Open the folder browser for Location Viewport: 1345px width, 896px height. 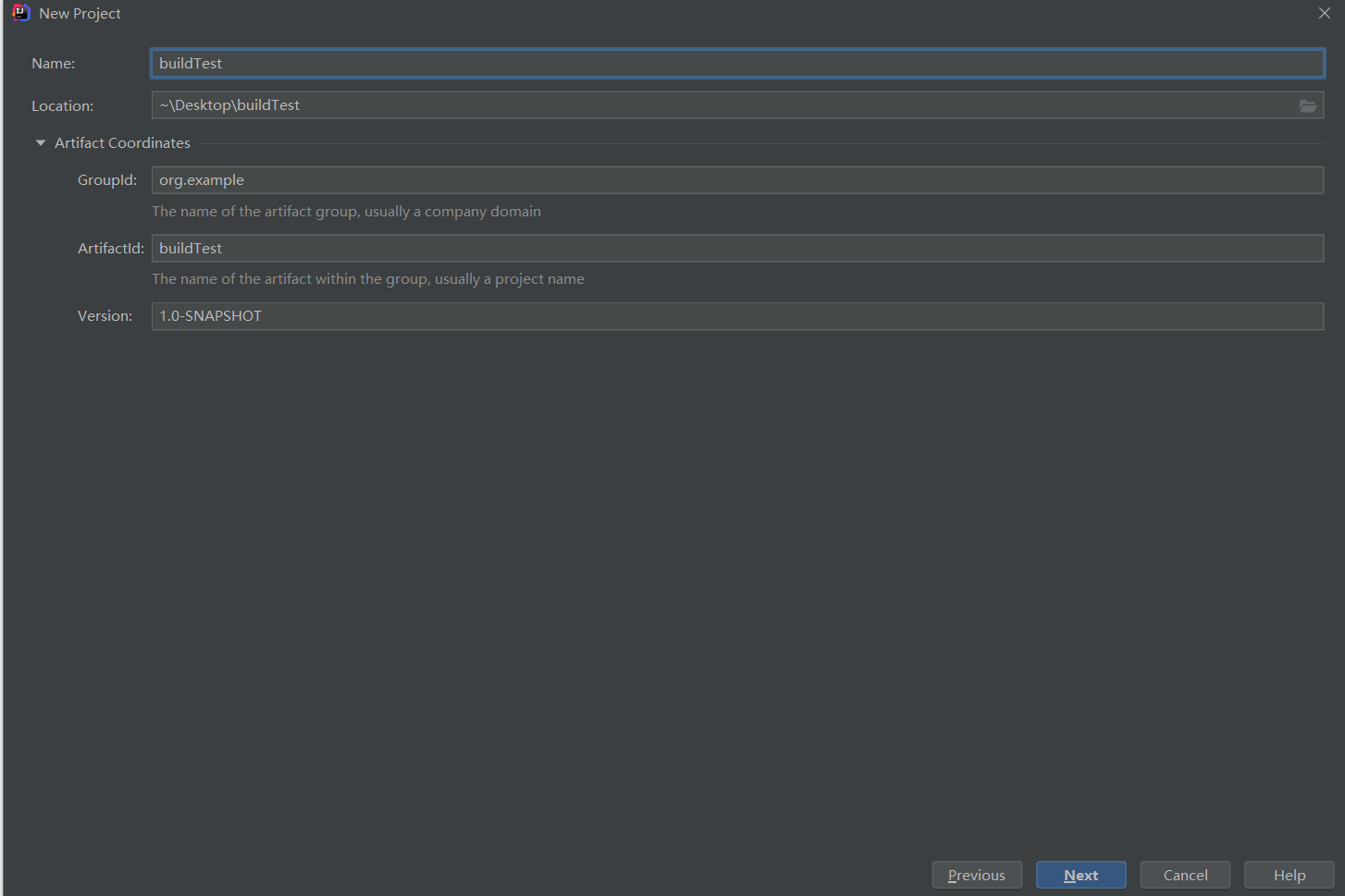click(1307, 105)
